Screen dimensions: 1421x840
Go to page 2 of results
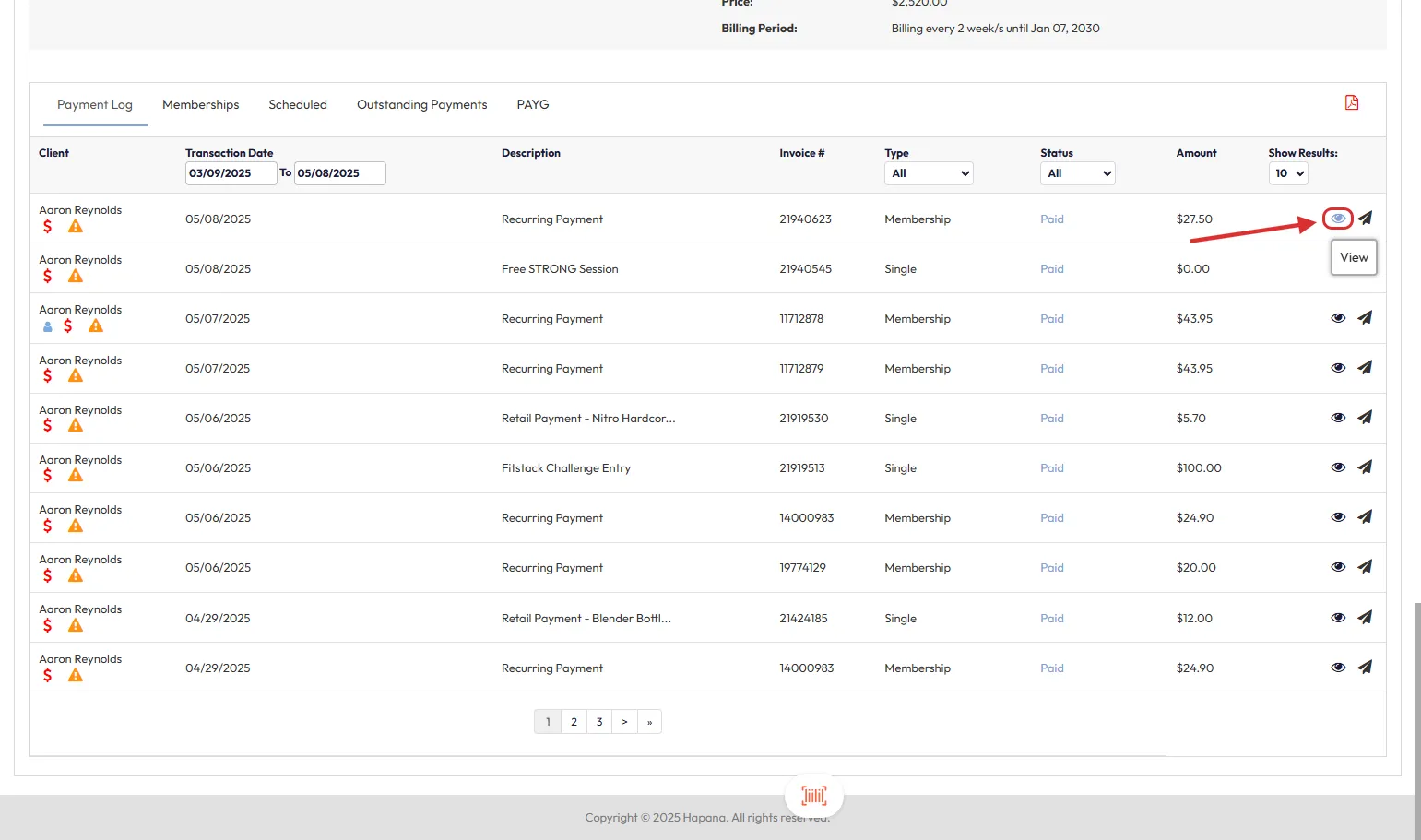point(574,722)
